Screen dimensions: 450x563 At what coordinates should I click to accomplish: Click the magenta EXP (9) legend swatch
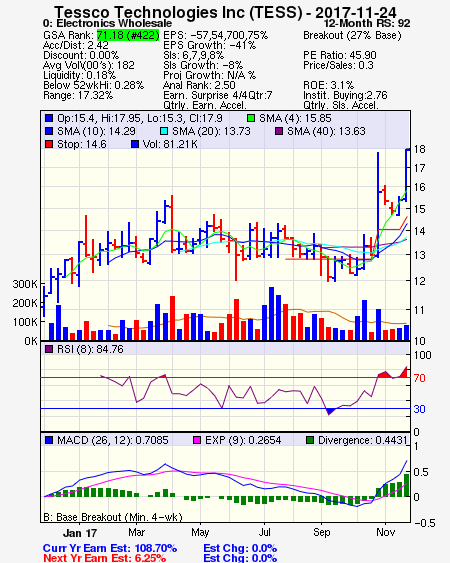[x=197, y=440]
